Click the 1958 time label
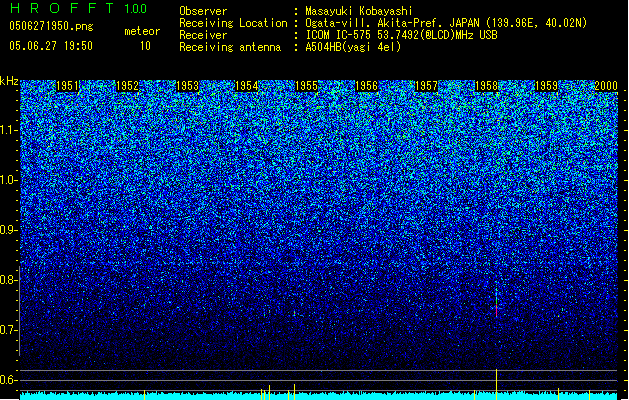The height and width of the screenshot is (400, 629). pos(486,86)
